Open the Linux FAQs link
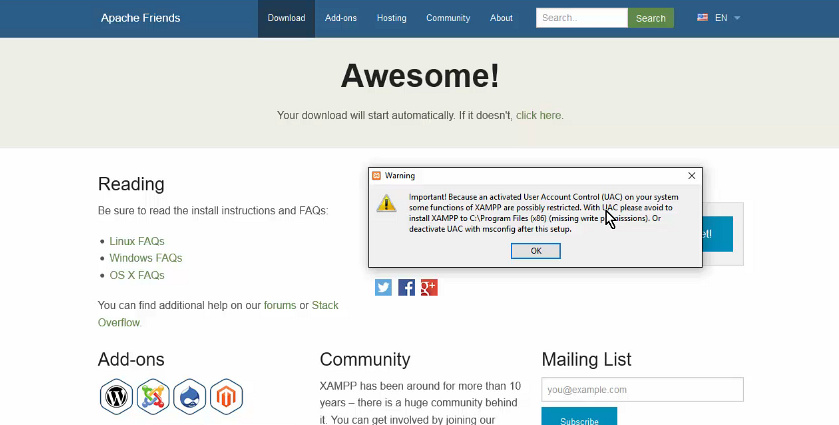This screenshot has width=839, height=425. (x=136, y=241)
